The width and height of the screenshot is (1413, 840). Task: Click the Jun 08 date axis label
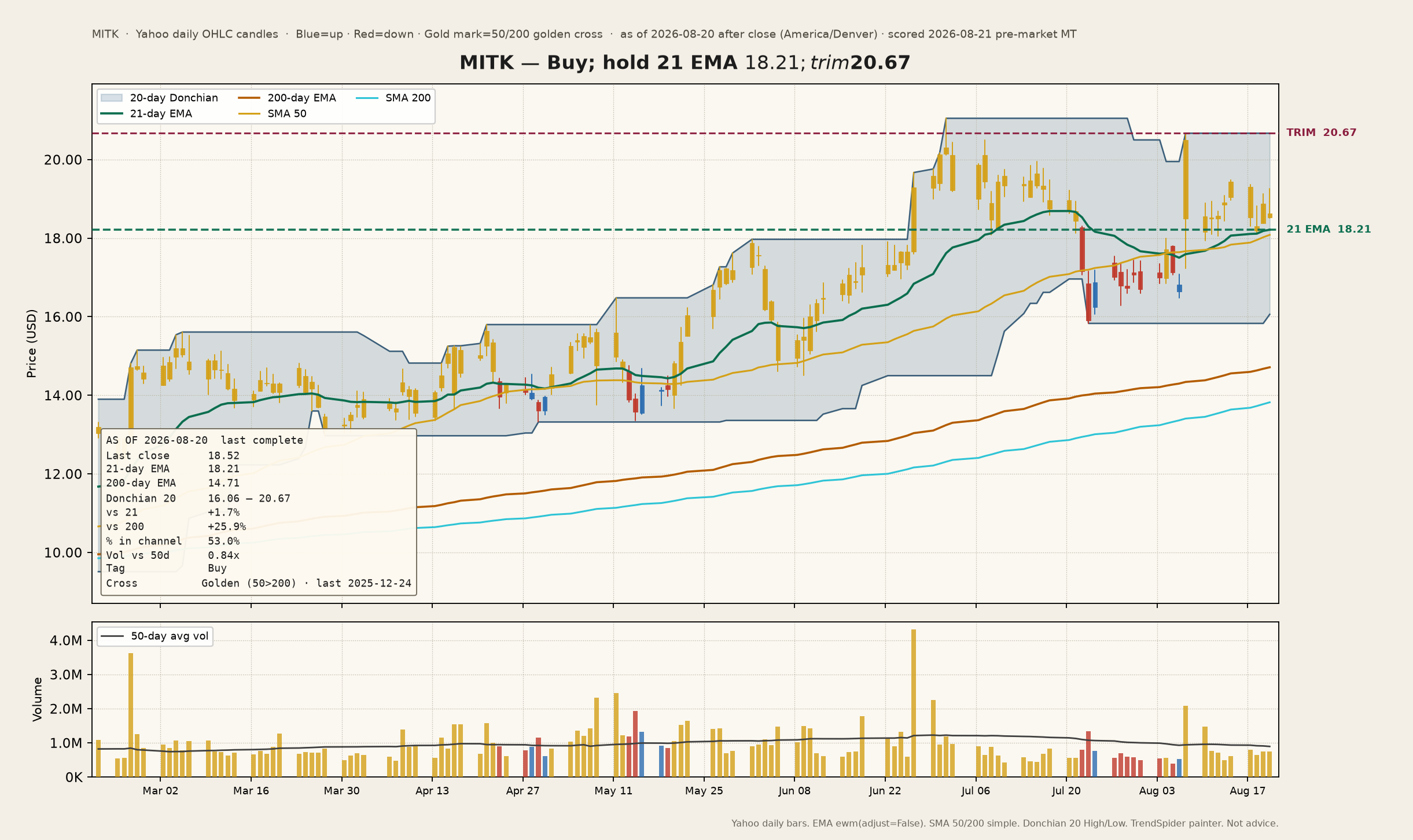coord(794,791)
